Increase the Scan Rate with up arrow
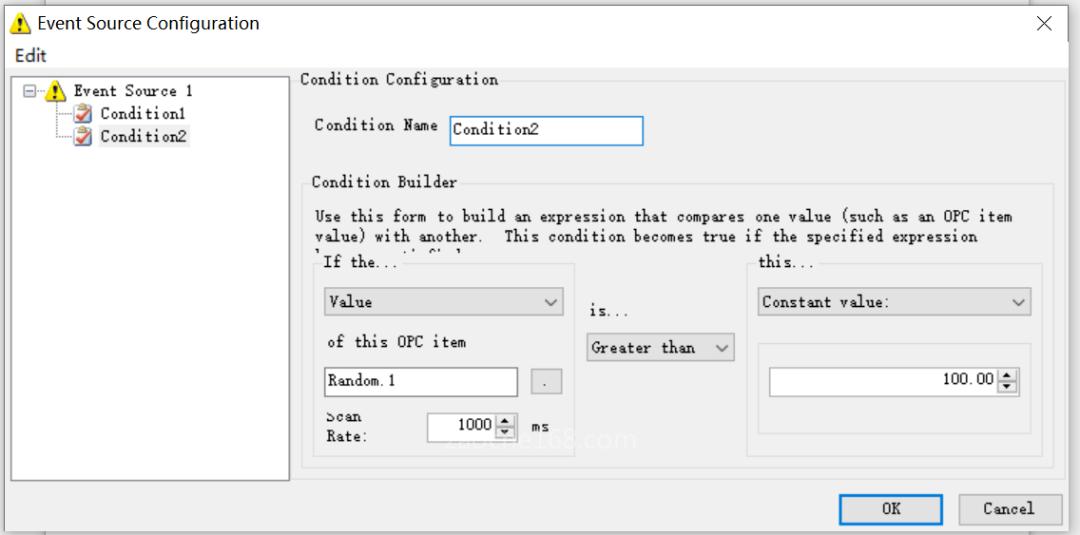The height and width of the screenshot is (535, 1080). (x=506, y=421)
